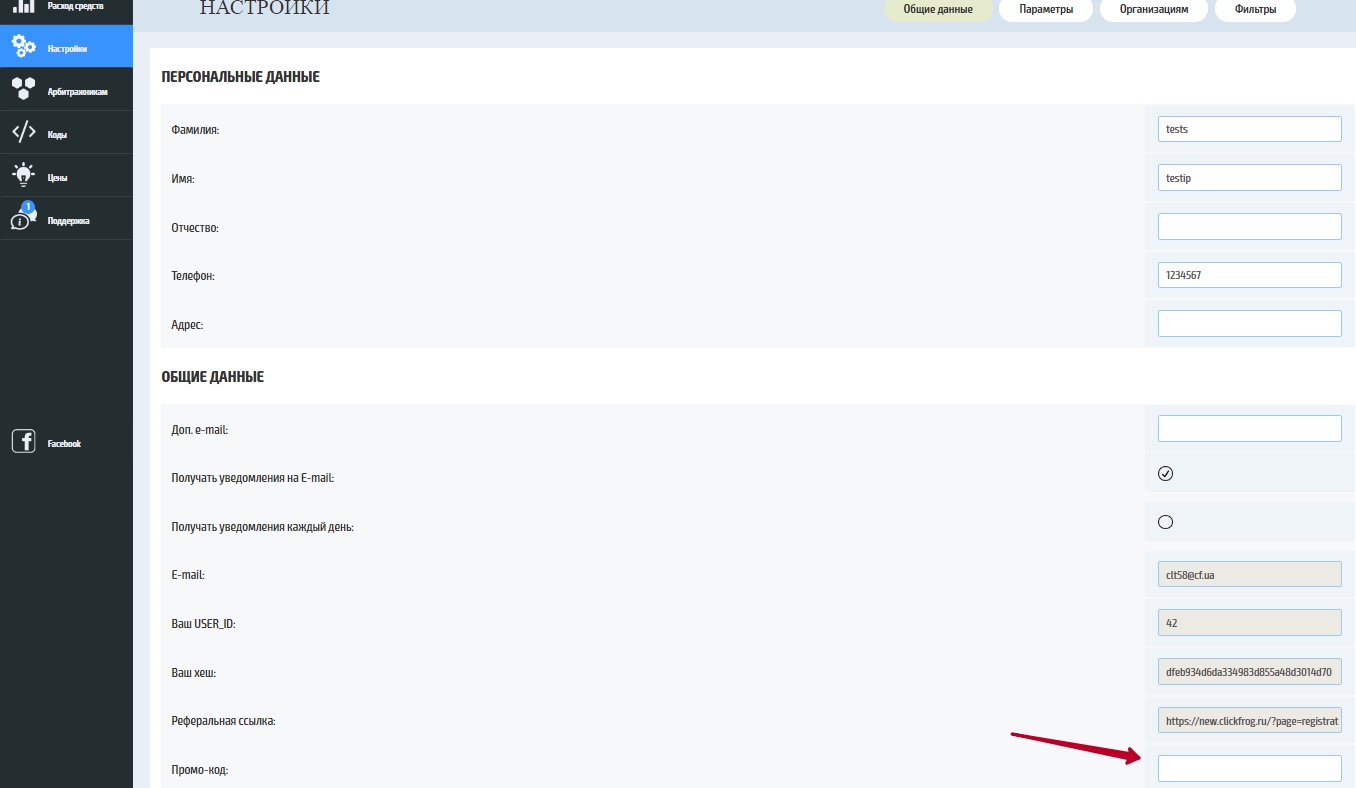
Task: Select the Общие данные tab
Action: click(x=938, y=10)
